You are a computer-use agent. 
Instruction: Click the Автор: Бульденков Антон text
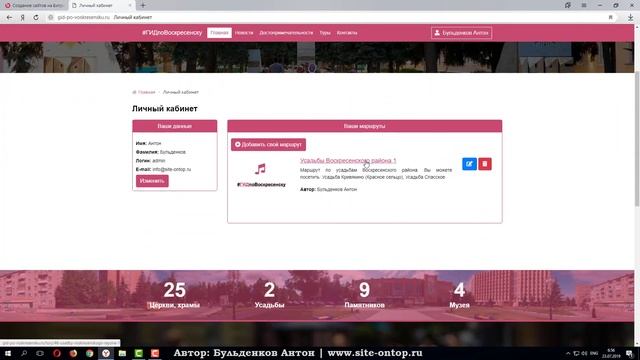[328, 189]
